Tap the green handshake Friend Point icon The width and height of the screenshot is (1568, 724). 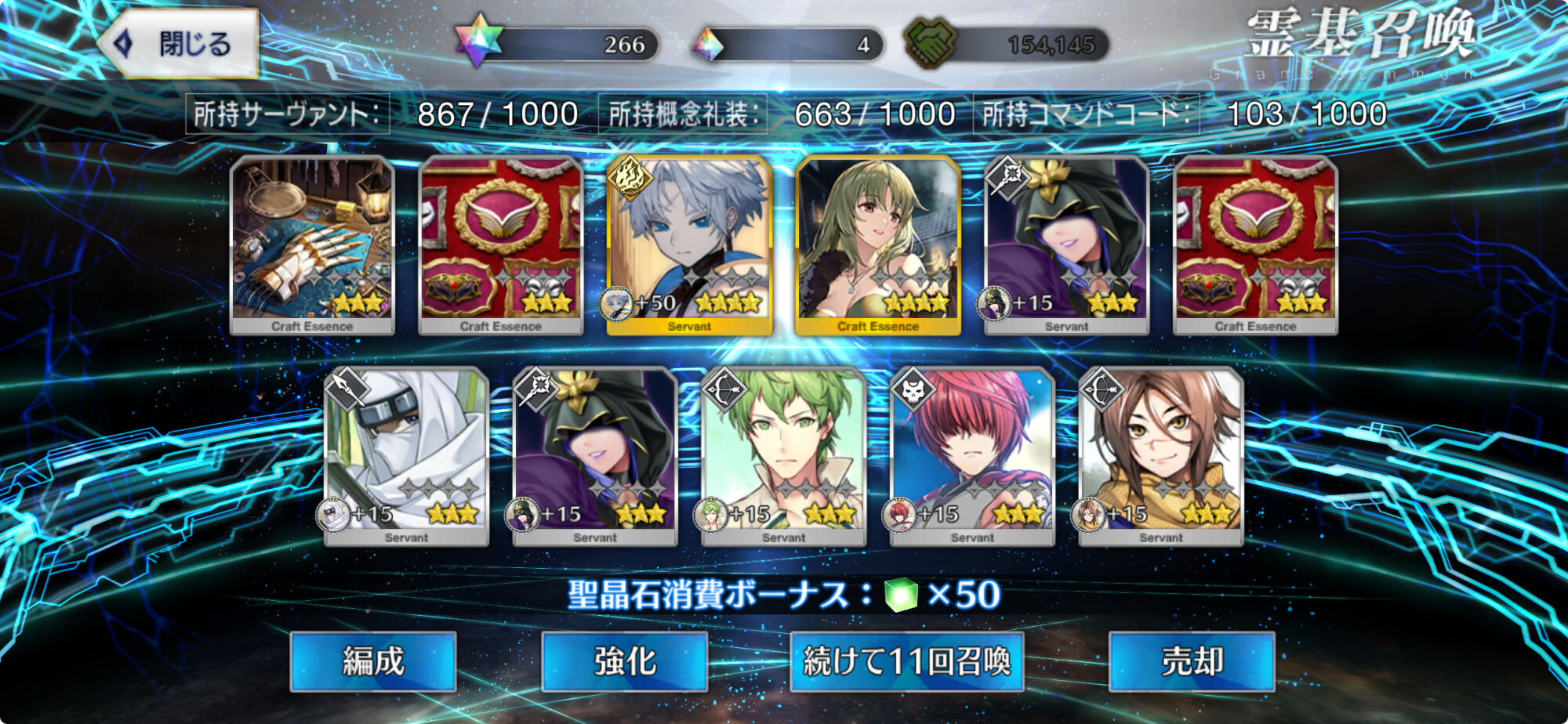[x=930, y=42]
